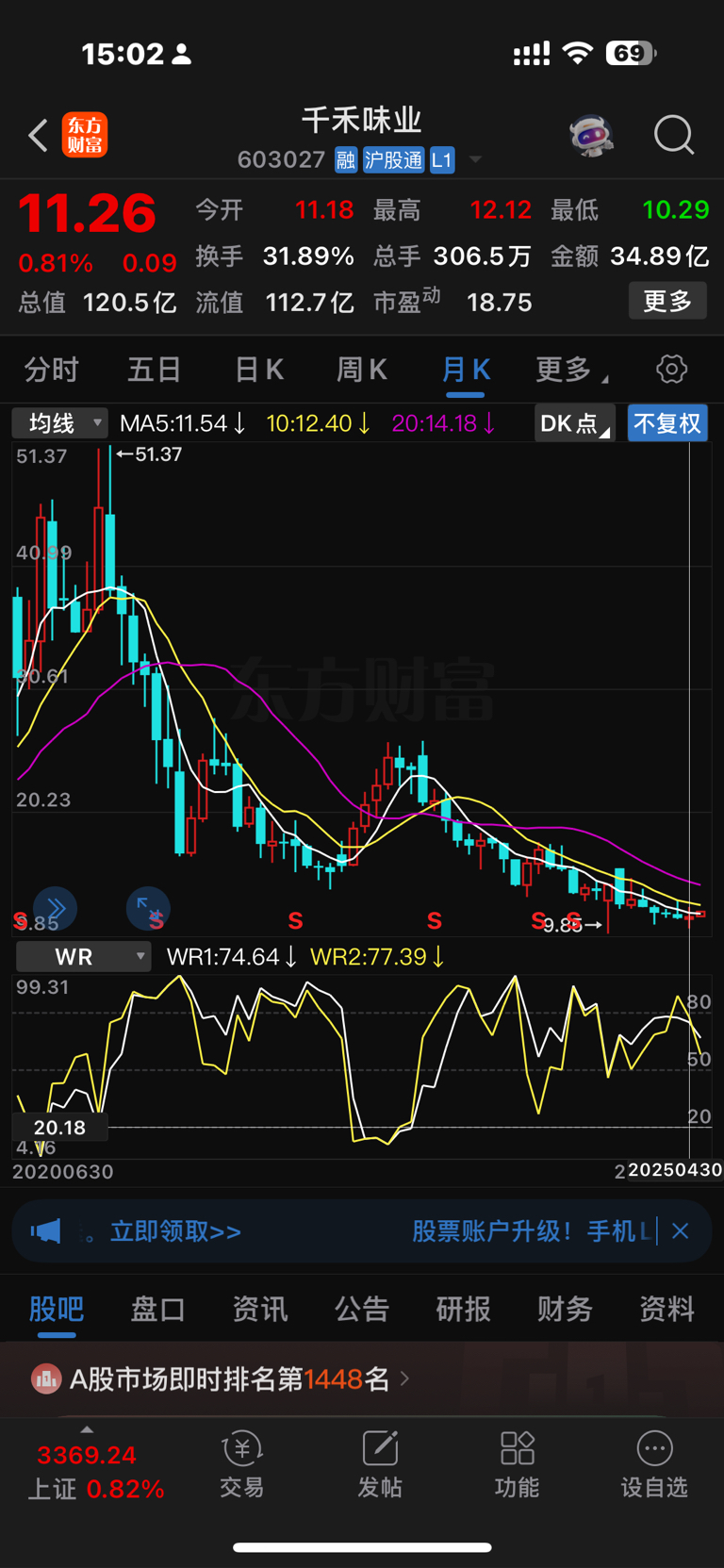Open the 资讯 news tab
Screen dimensions: 724x1568
click(260, 1309)
